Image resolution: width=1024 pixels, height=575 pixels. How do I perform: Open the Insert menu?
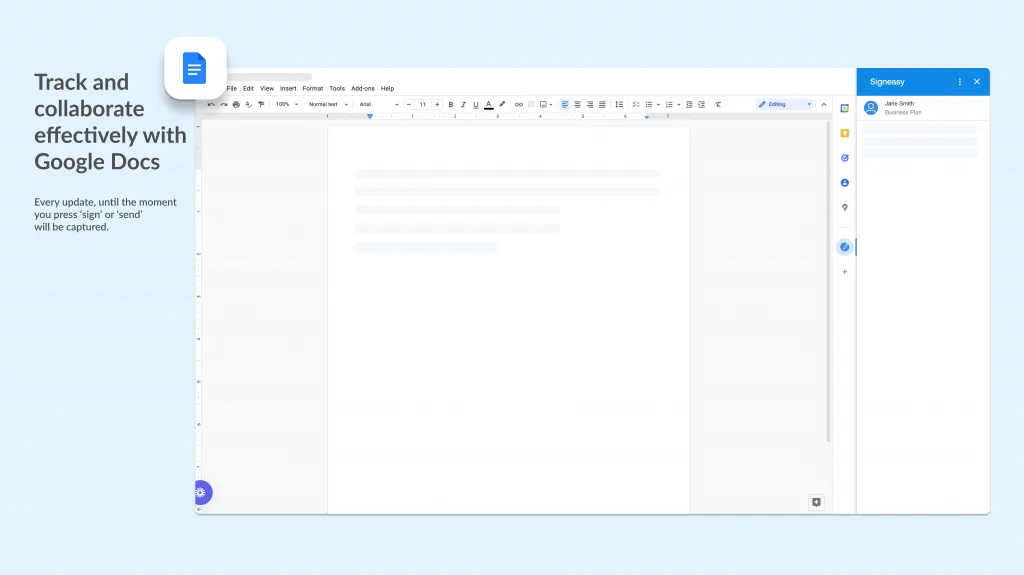[x=288, y=88]
